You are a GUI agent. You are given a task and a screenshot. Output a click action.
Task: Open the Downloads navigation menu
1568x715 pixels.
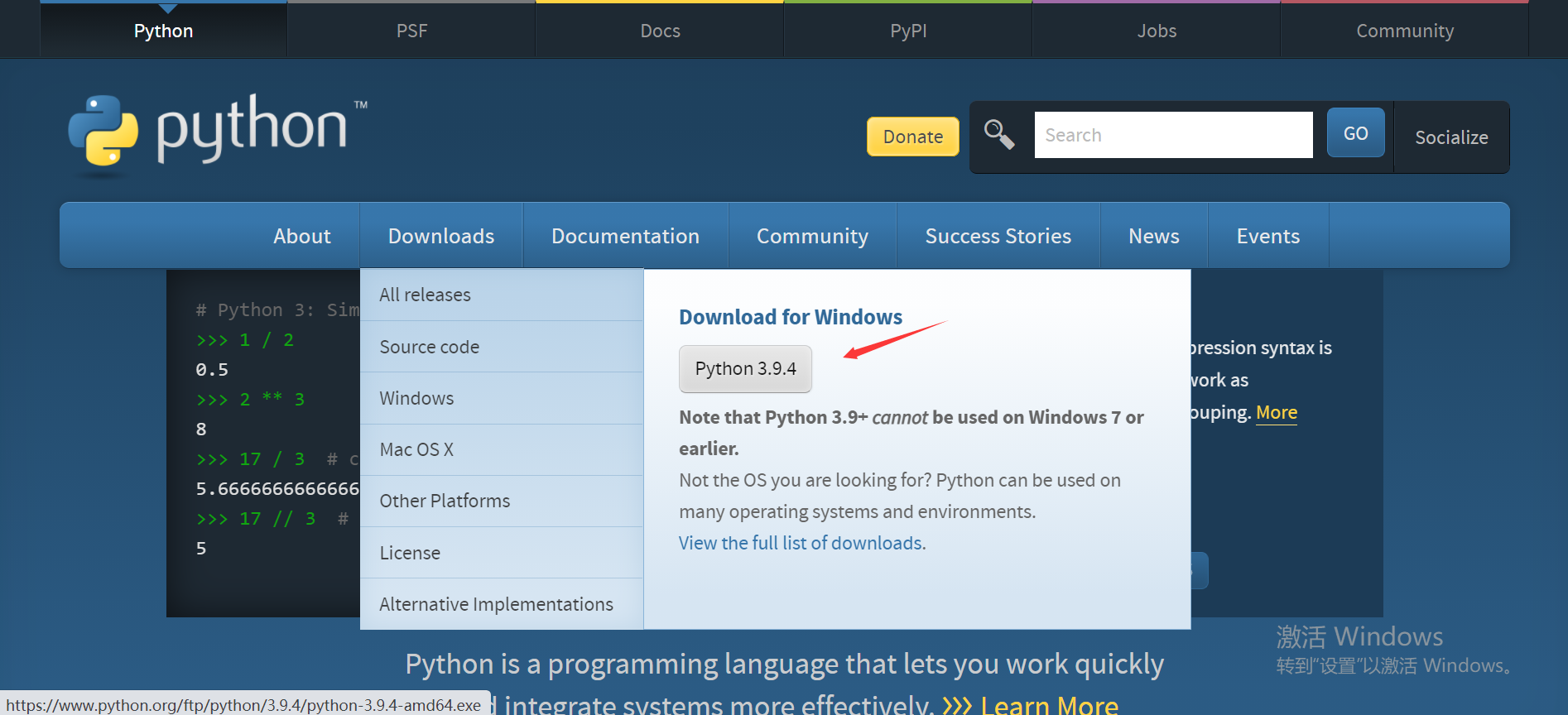coord(440,236)
